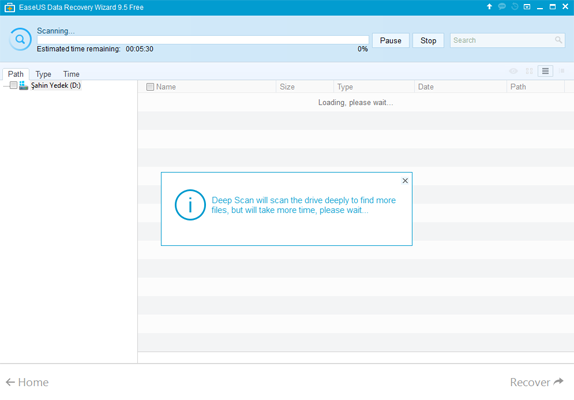Viewport: 574px width, 400px height.
Task: Sort by the Date column header
Action: pos(461,87)
